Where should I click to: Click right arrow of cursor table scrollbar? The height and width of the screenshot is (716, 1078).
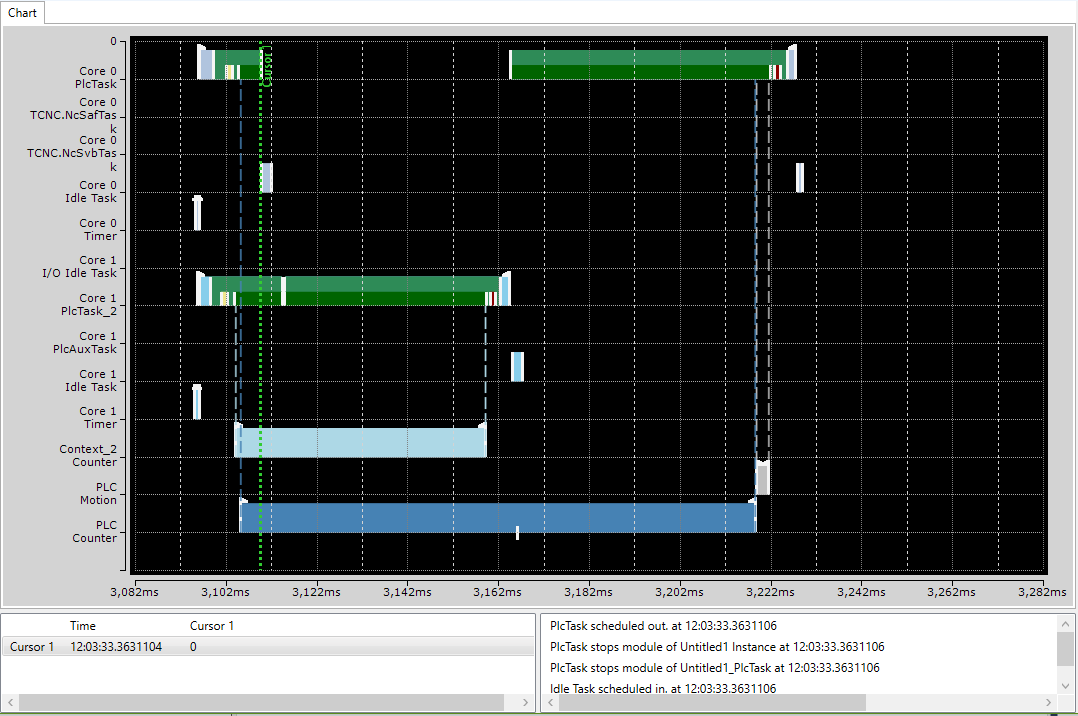525,702
